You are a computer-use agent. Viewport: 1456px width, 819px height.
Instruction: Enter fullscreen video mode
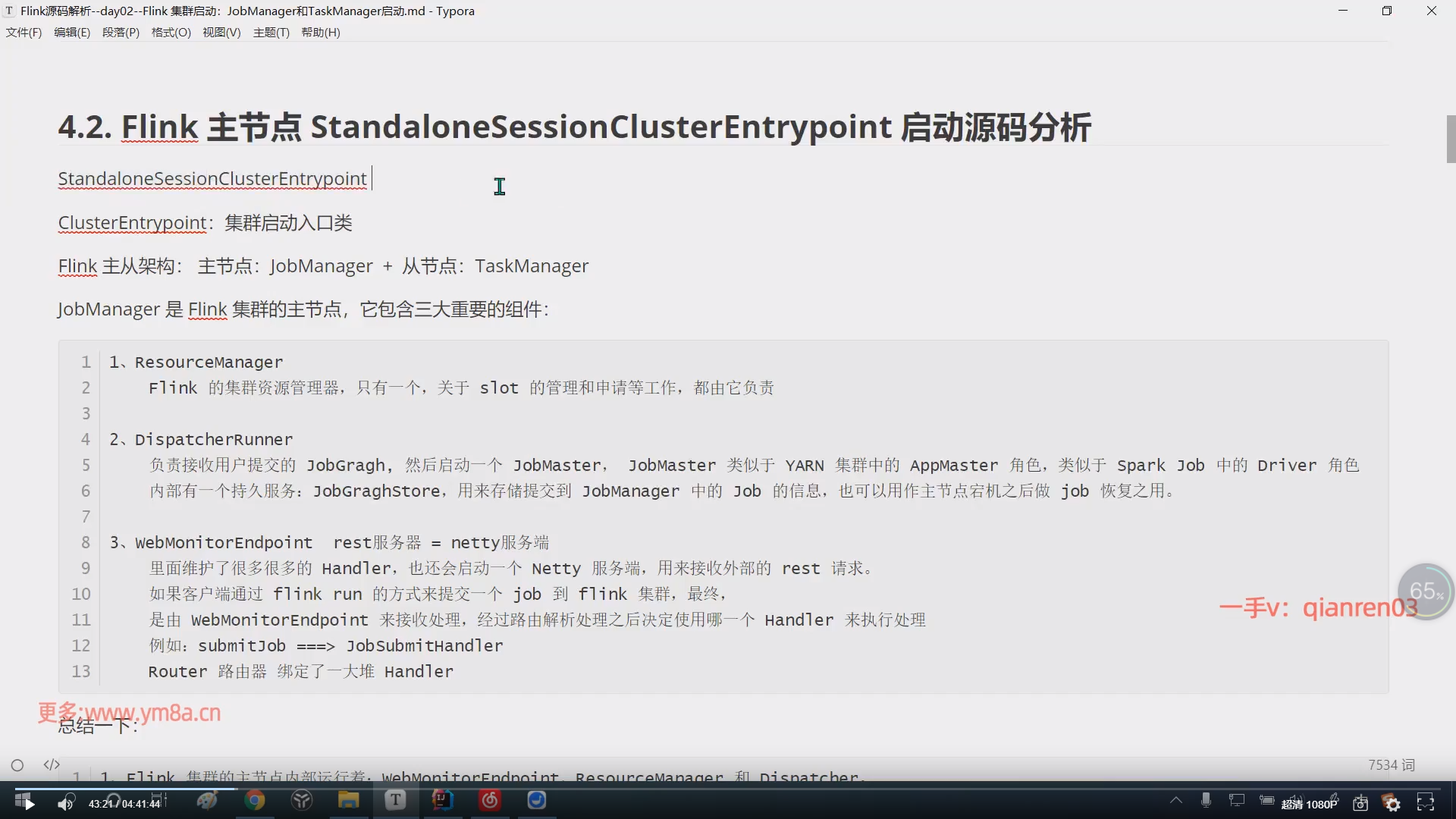1426,803
